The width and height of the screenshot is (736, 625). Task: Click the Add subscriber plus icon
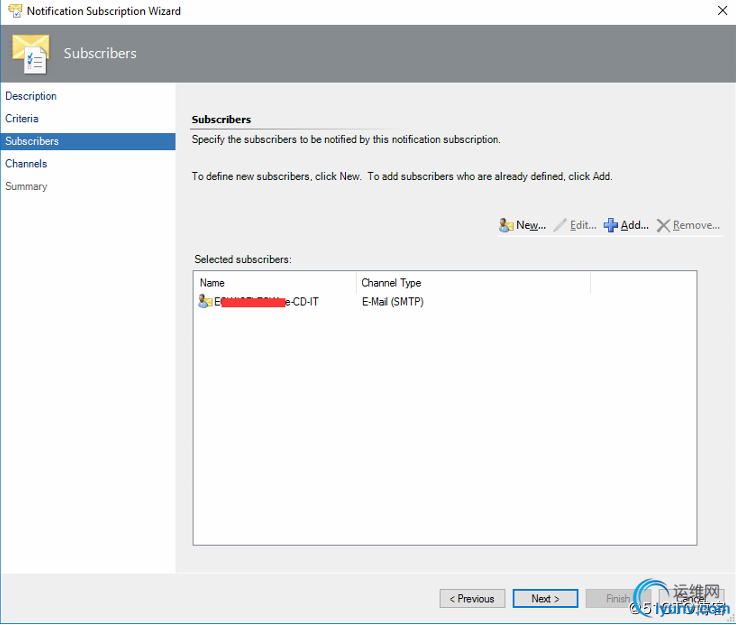(611, 225)
